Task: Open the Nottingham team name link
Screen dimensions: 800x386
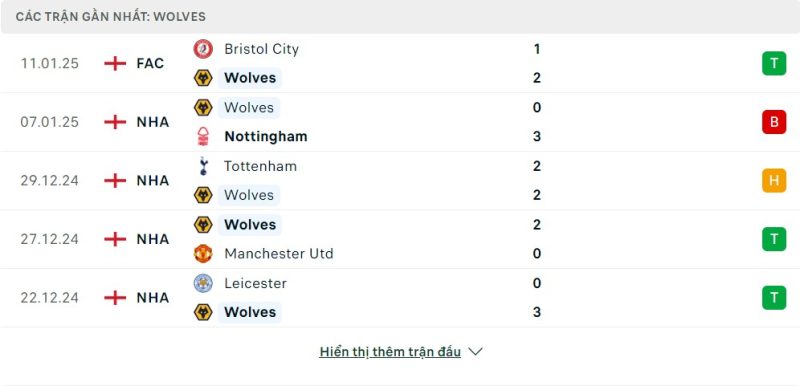Action: (266, 137)
